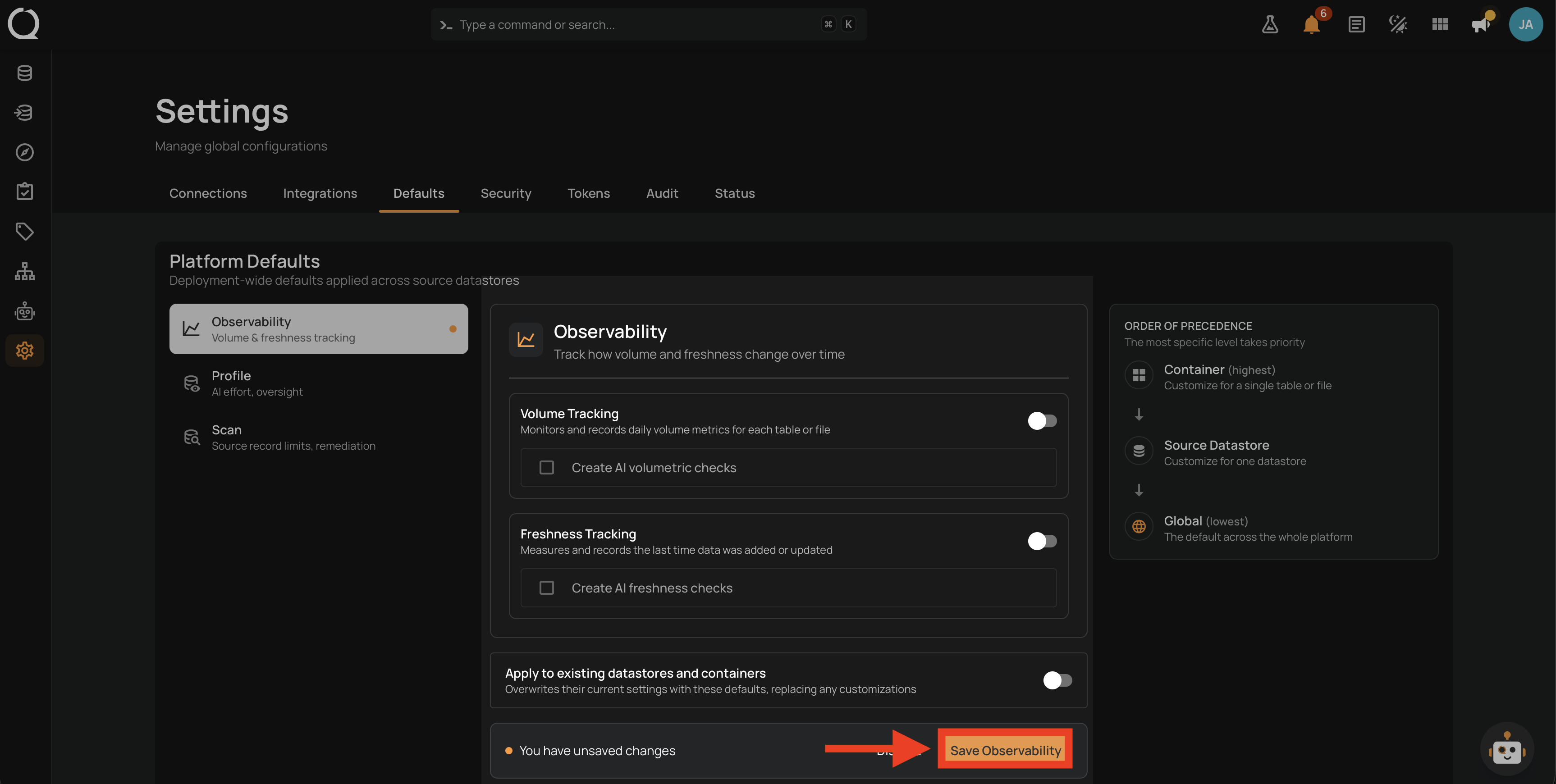Open the apps grid icon
This screenshot has width=1556, height=784.
pyautogui.click(x=1439, y=24)
